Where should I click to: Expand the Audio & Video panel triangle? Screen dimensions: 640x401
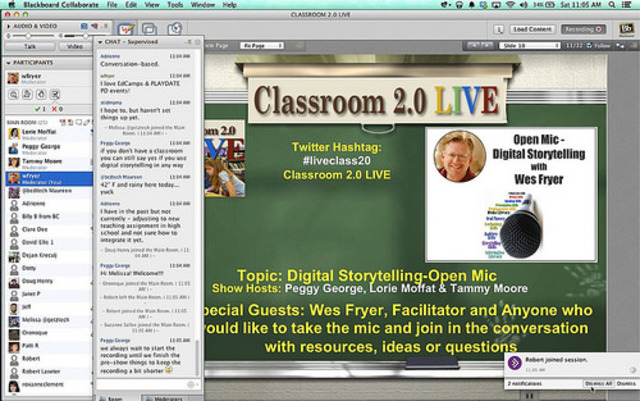click(x=9, y=26)
